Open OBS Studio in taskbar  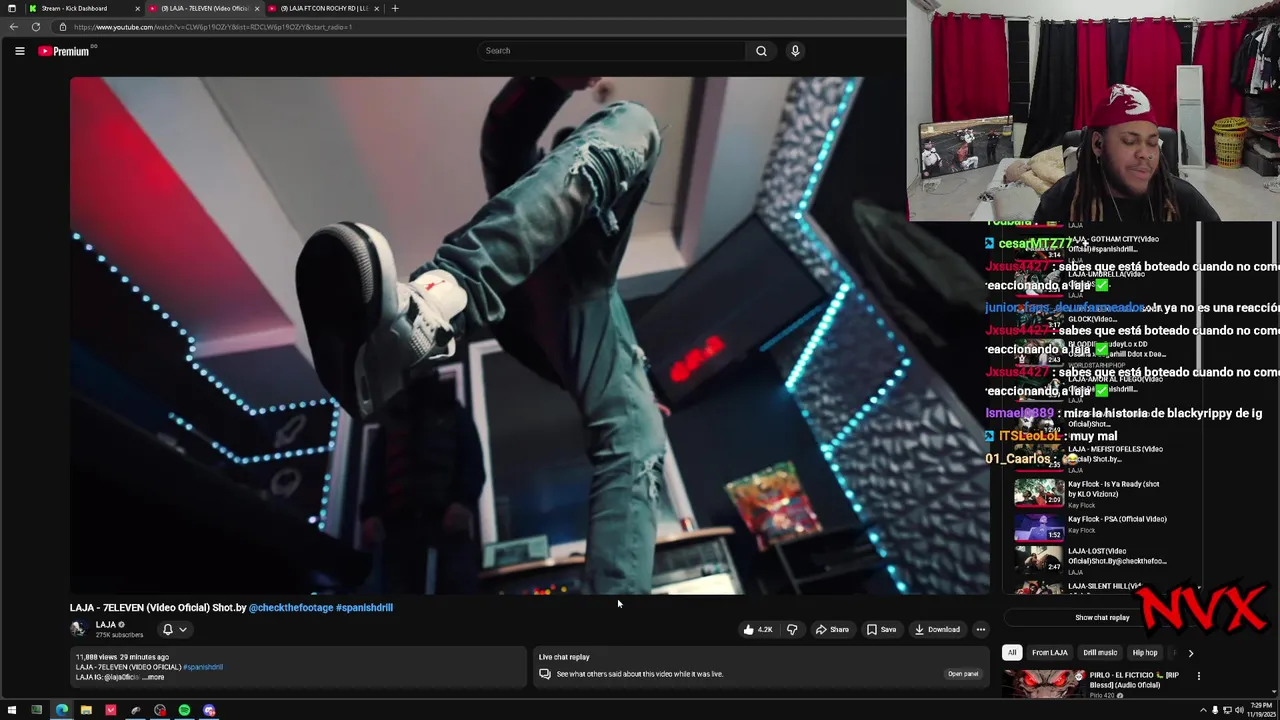coord(160,711)
